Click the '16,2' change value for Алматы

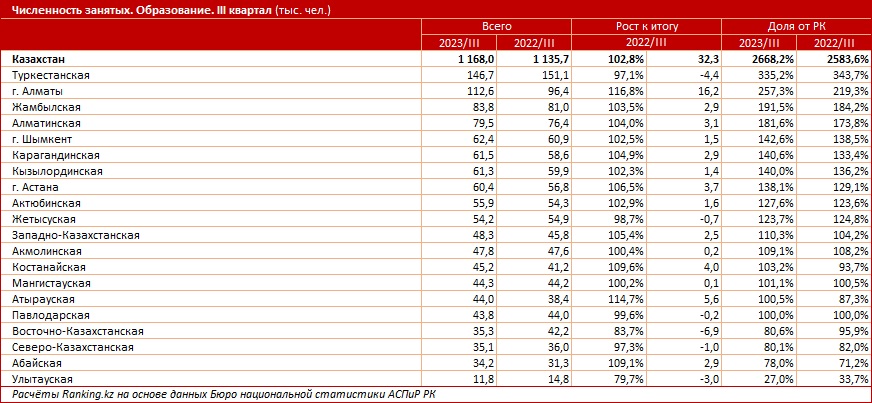[709, 91]
